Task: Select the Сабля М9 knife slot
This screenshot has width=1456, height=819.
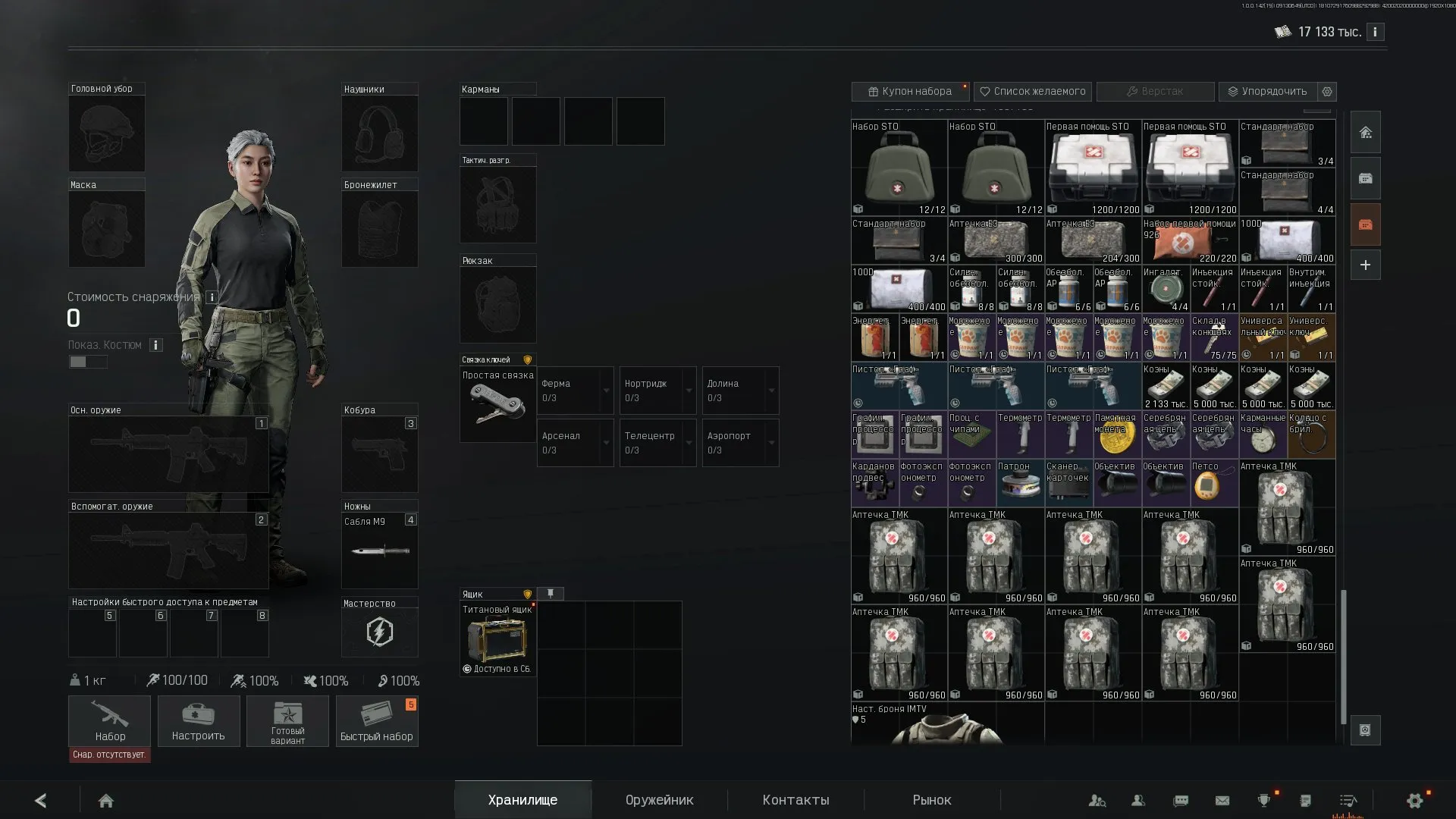Action: click(x=379, y=551)
